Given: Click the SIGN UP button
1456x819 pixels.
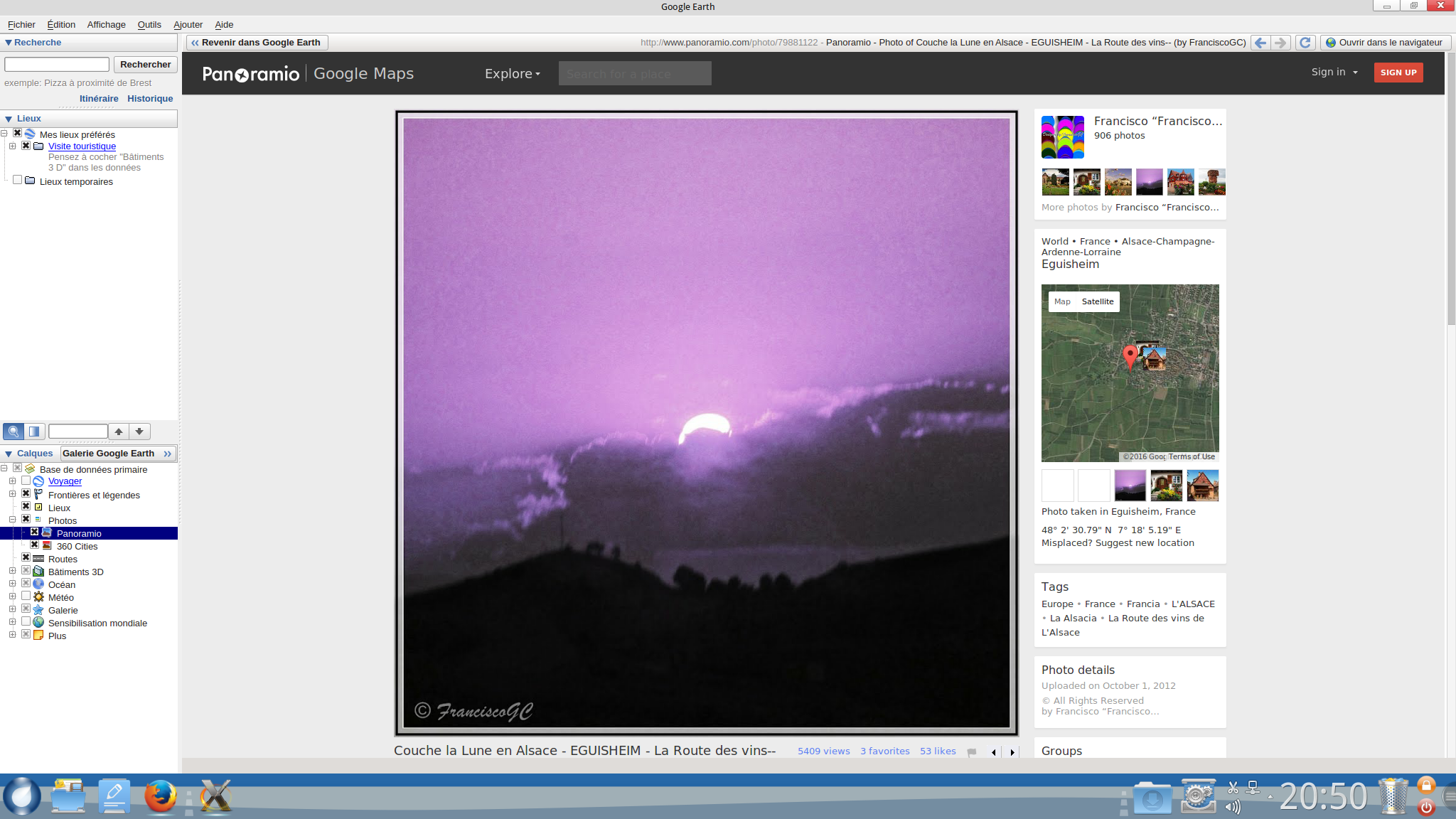Looking at the screenshot, I should tap(1398, 73).
